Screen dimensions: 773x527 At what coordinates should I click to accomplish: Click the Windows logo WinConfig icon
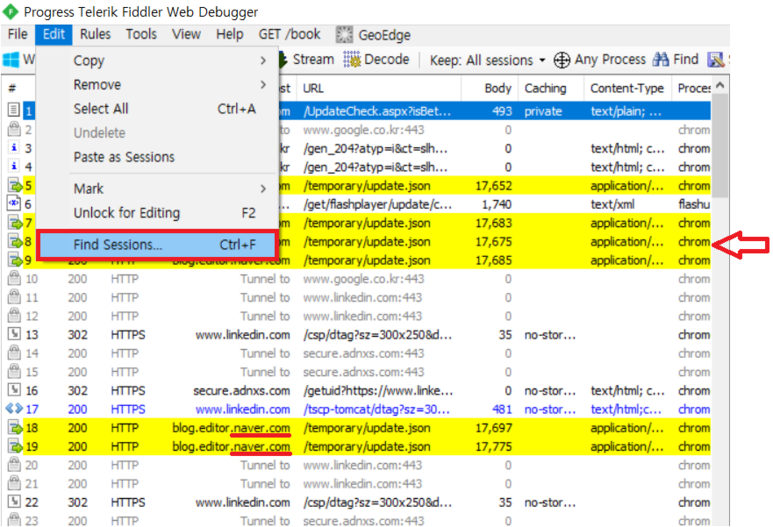point(11,60)
